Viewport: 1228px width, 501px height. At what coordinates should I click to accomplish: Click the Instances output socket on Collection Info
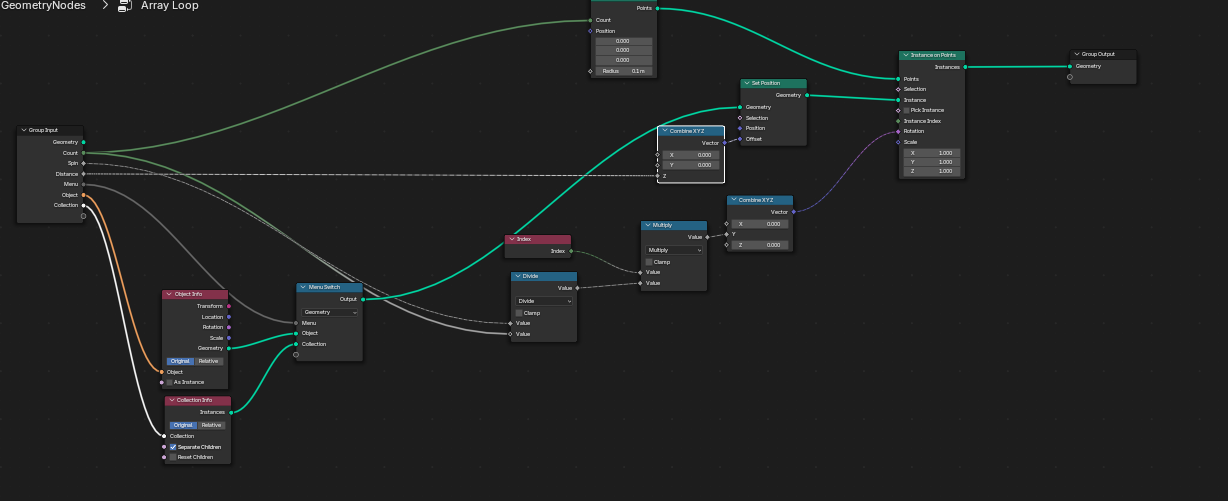[x=231, y=412]
